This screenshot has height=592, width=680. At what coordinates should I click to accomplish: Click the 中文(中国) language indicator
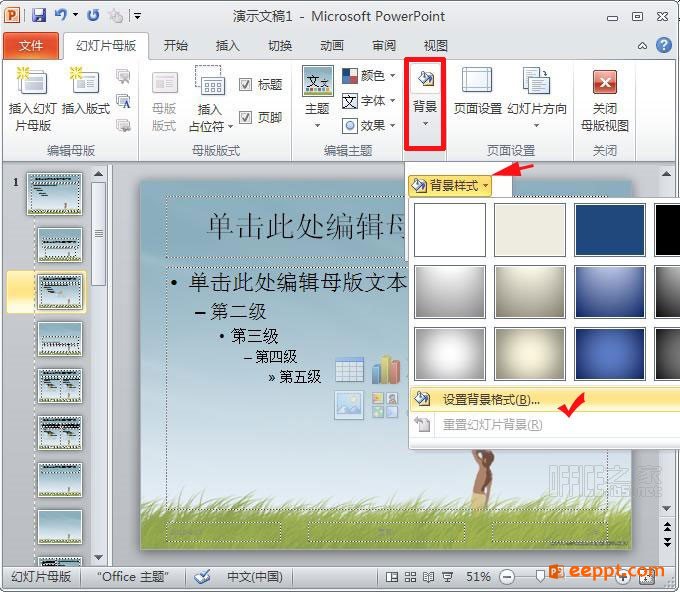255,577
